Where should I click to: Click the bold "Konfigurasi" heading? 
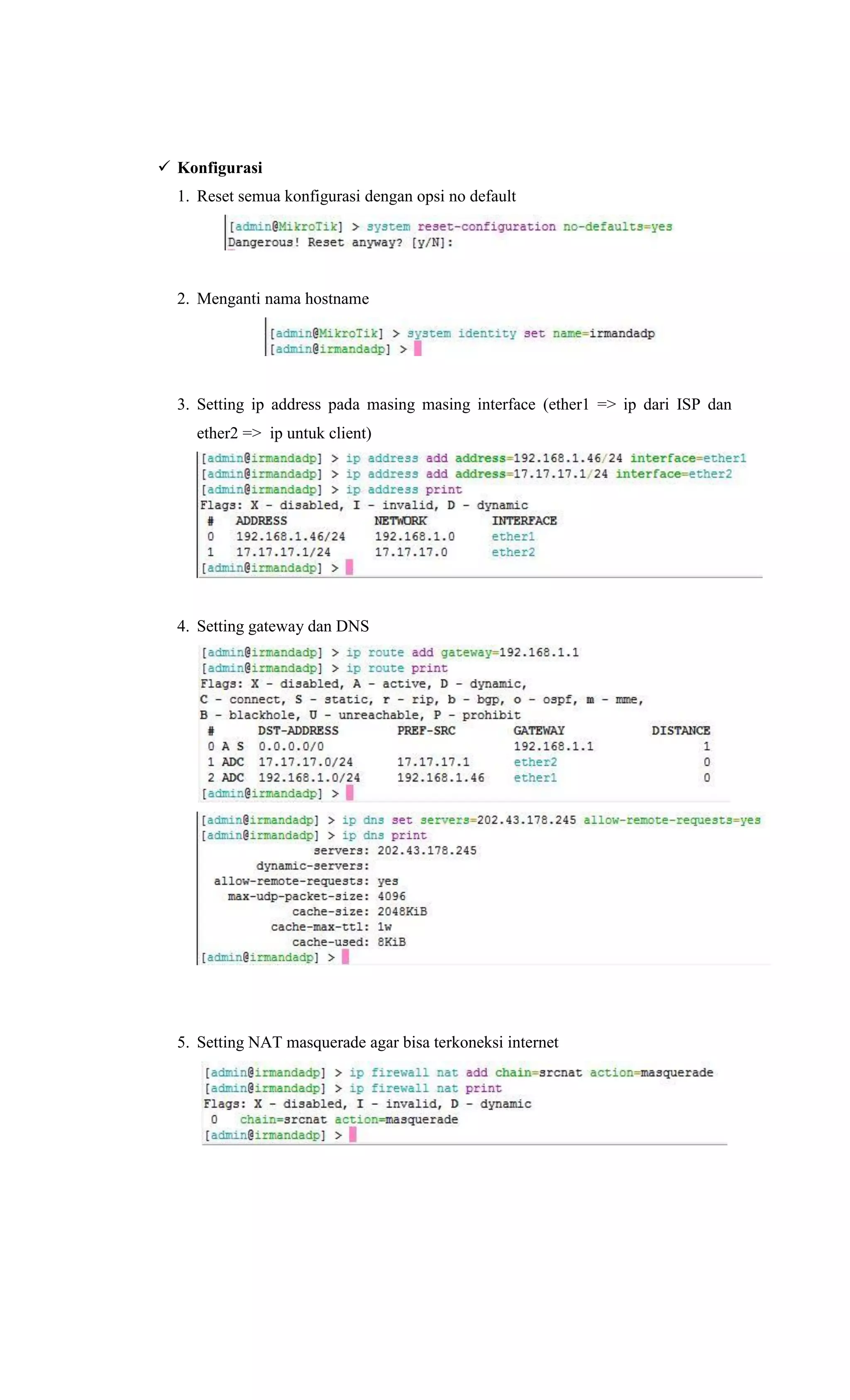pyautogui.click(x=219, y=168)
